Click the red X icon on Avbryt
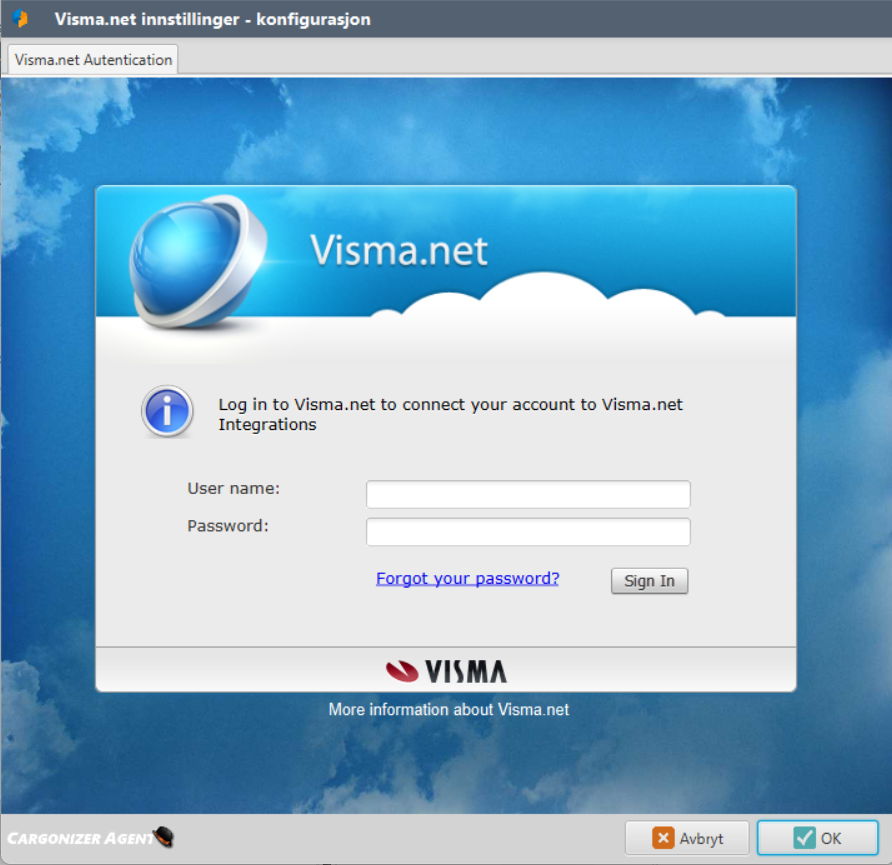Viewport: 892px width, 865px height. (662, 838)
